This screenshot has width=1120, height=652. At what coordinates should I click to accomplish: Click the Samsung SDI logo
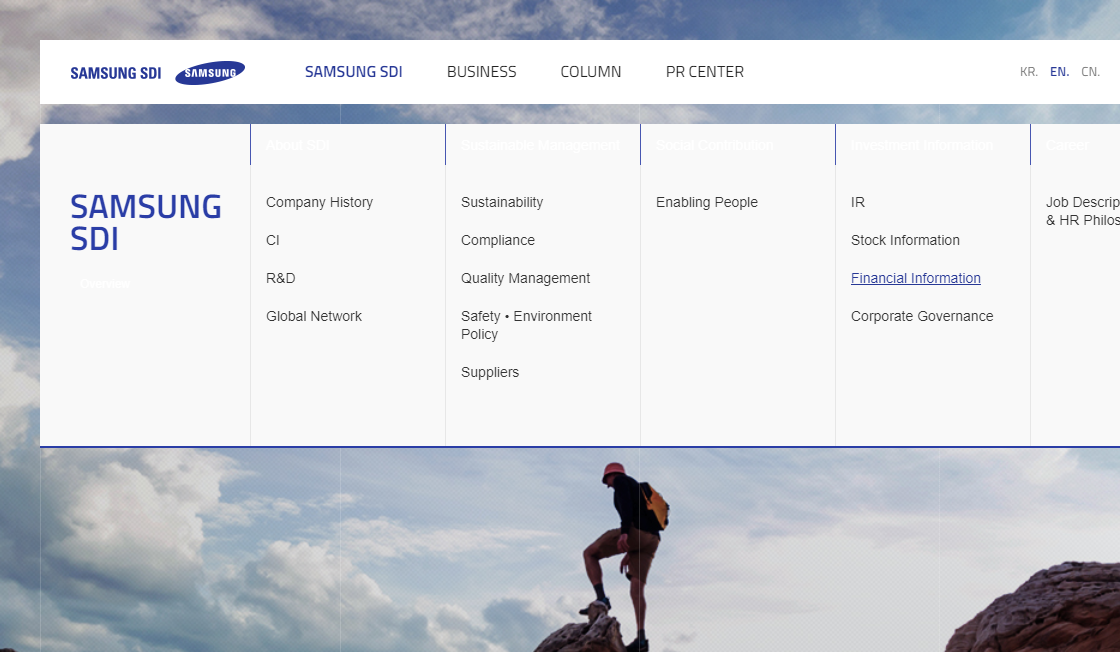tap(115, 73)
